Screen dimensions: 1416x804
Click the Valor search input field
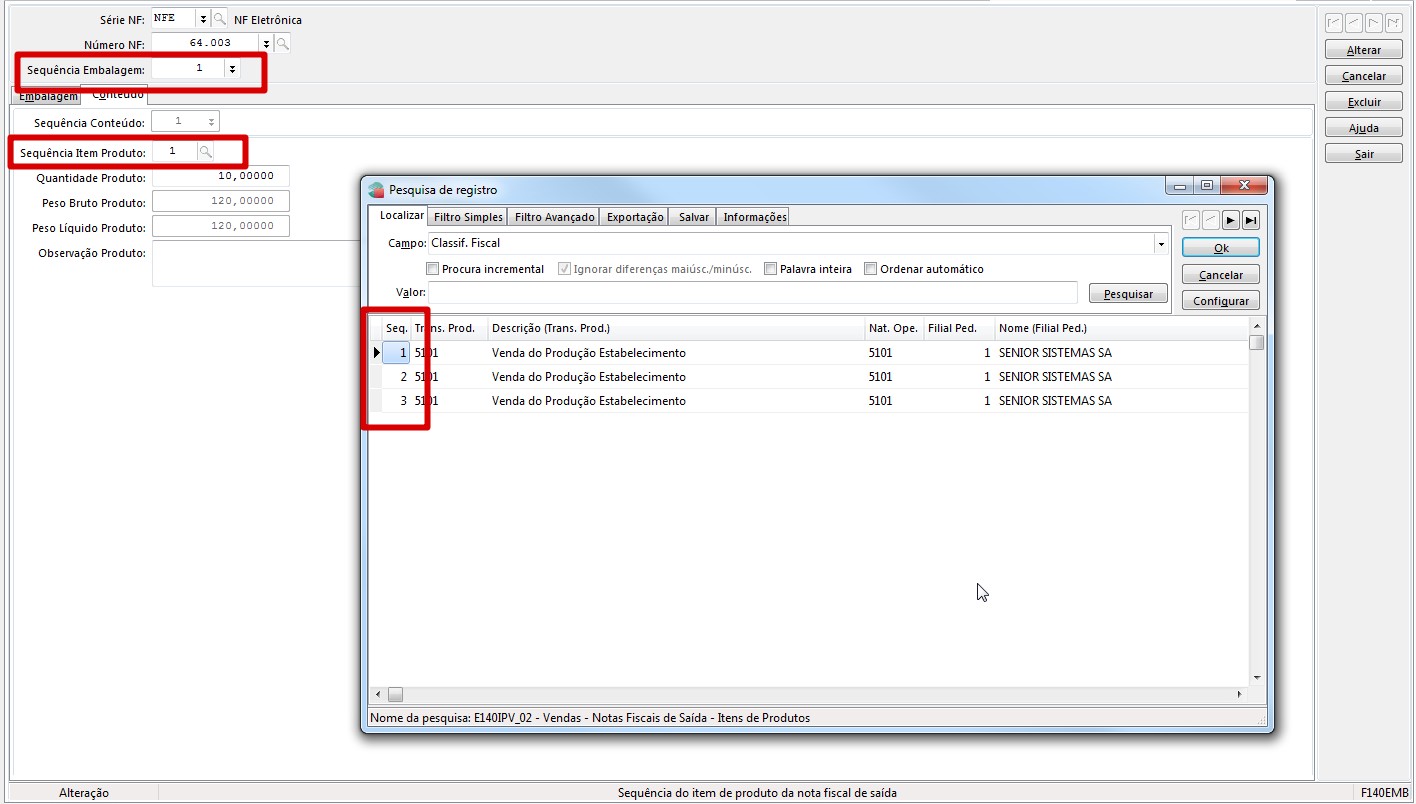pyautogui.click(x=752, y=293)
